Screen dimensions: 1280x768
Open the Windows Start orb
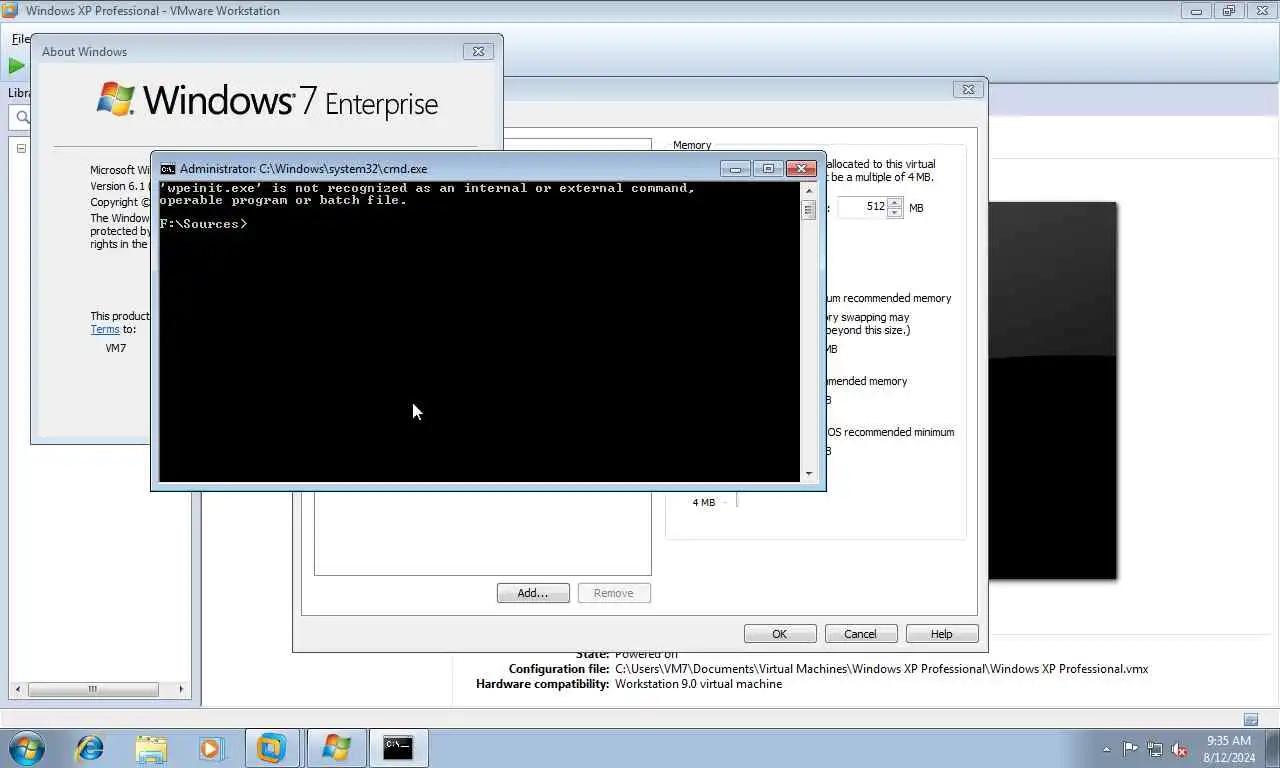point(27,747)
